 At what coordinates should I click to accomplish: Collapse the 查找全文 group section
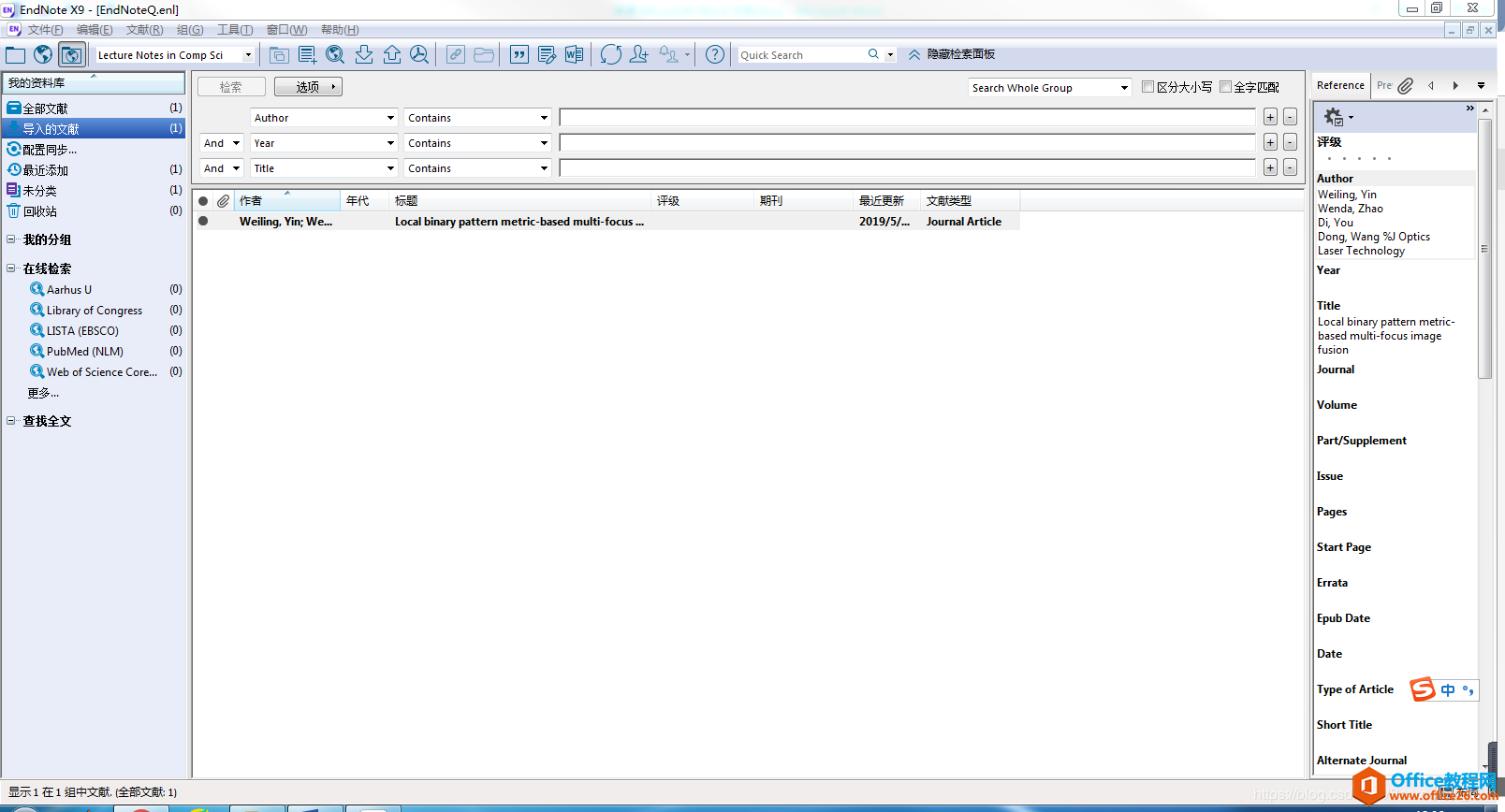(11, 421)
